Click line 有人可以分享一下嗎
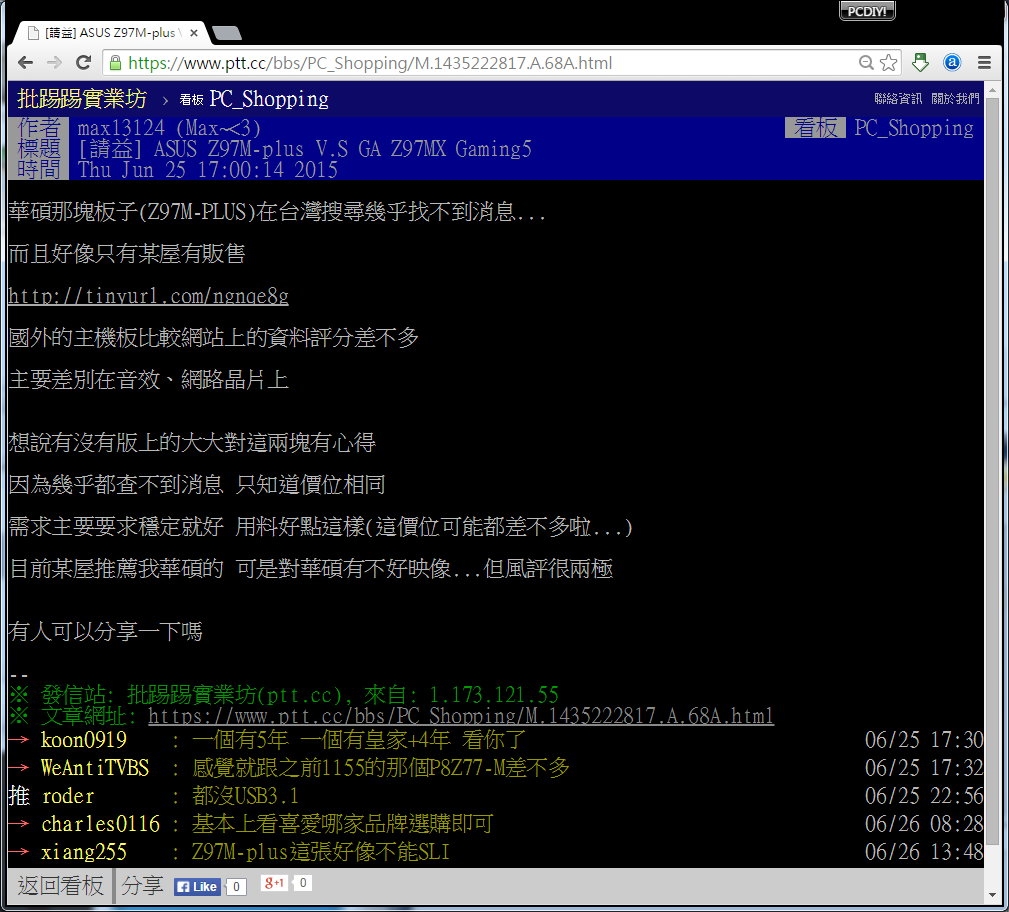The height and width of the screenshot is (912, 1009). click(106, 631)
